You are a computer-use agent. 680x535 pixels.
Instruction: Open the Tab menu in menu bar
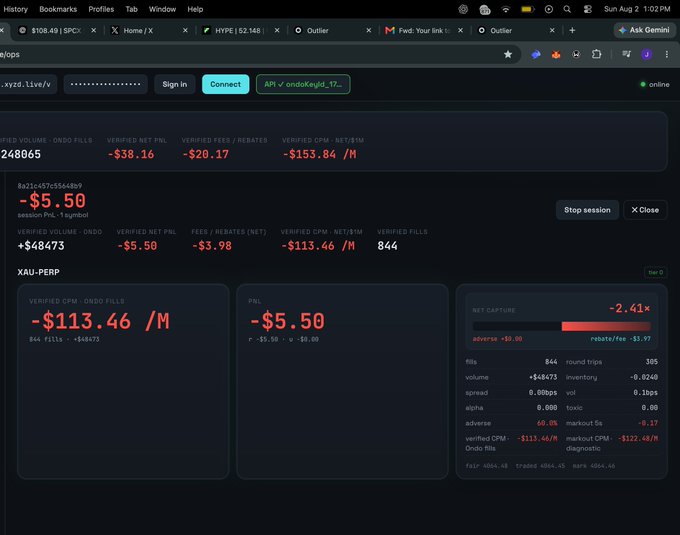coord(131,9)
